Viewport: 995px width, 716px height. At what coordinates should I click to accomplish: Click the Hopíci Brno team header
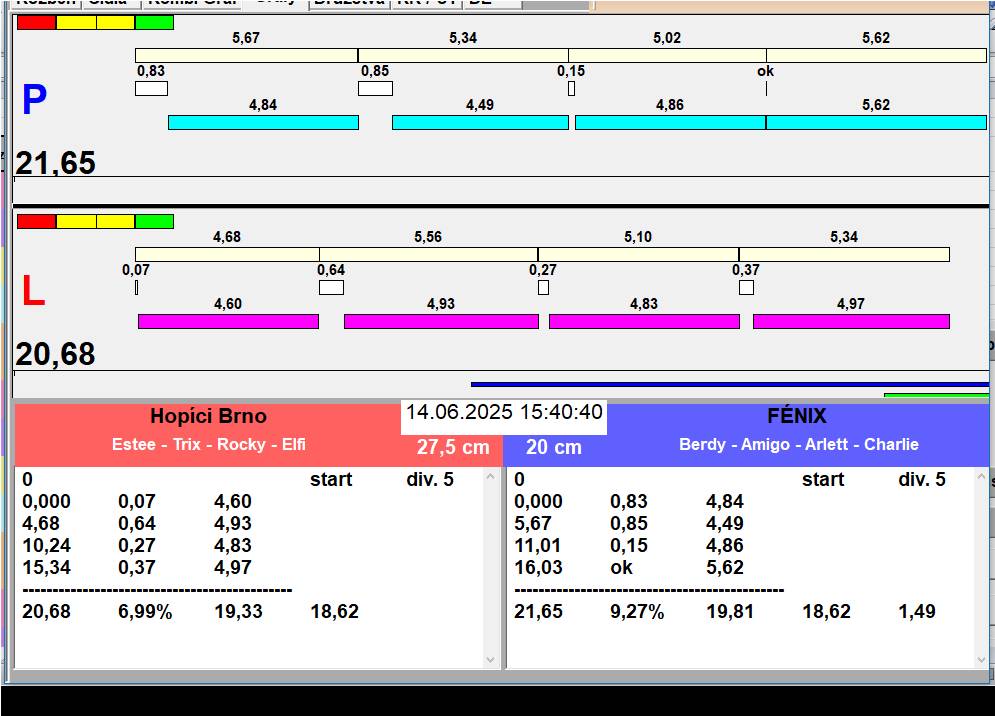[x=208, y=417]
